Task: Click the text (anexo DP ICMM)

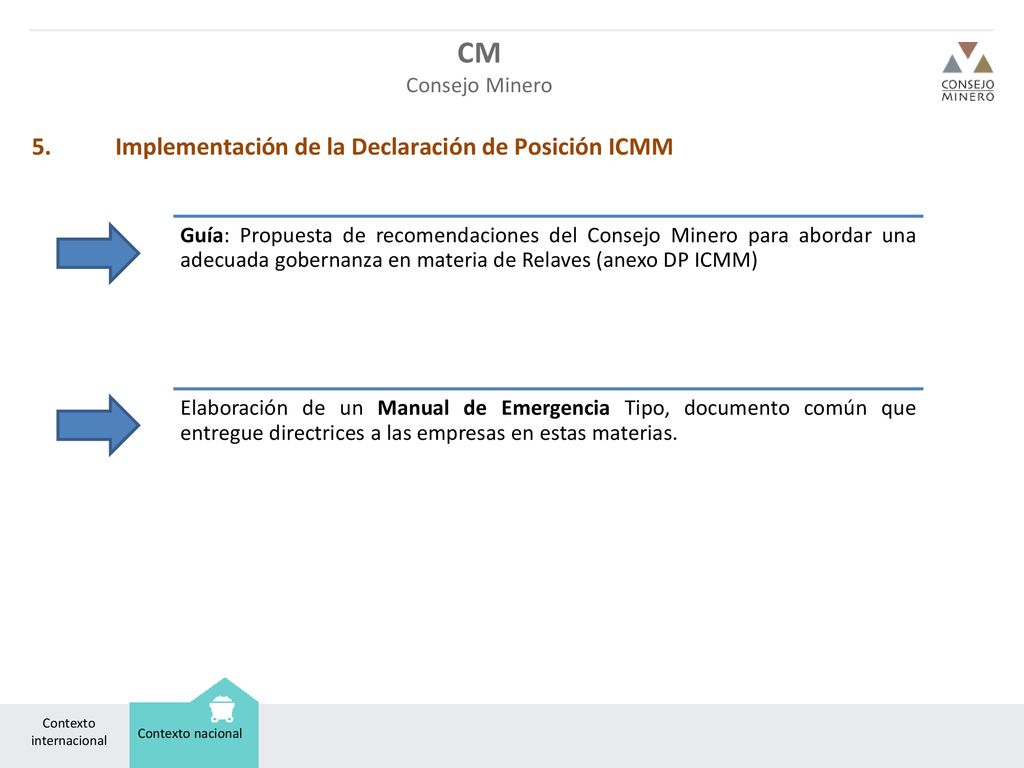Action: (x=677, y=261)
